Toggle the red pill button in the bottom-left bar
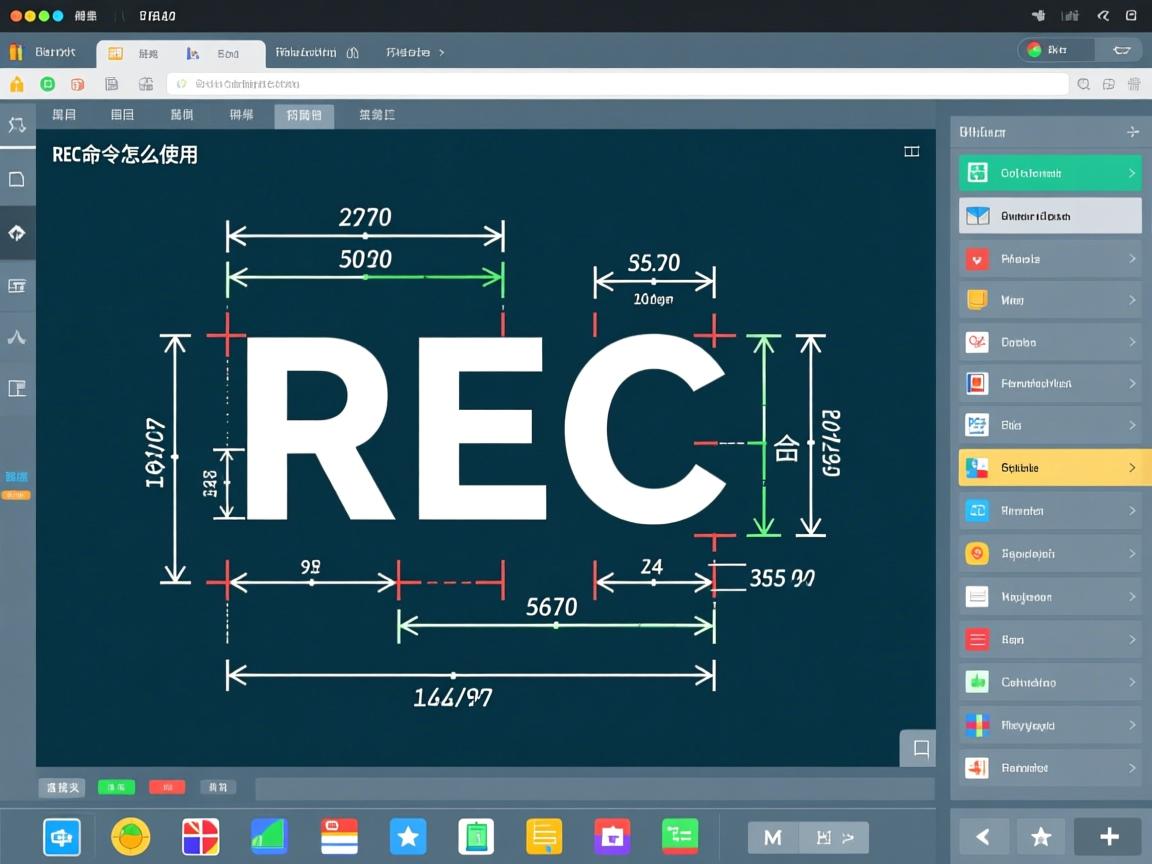The height and width of the screenshot is (864, 1152). pyautogui.click(x=167, y=787)
